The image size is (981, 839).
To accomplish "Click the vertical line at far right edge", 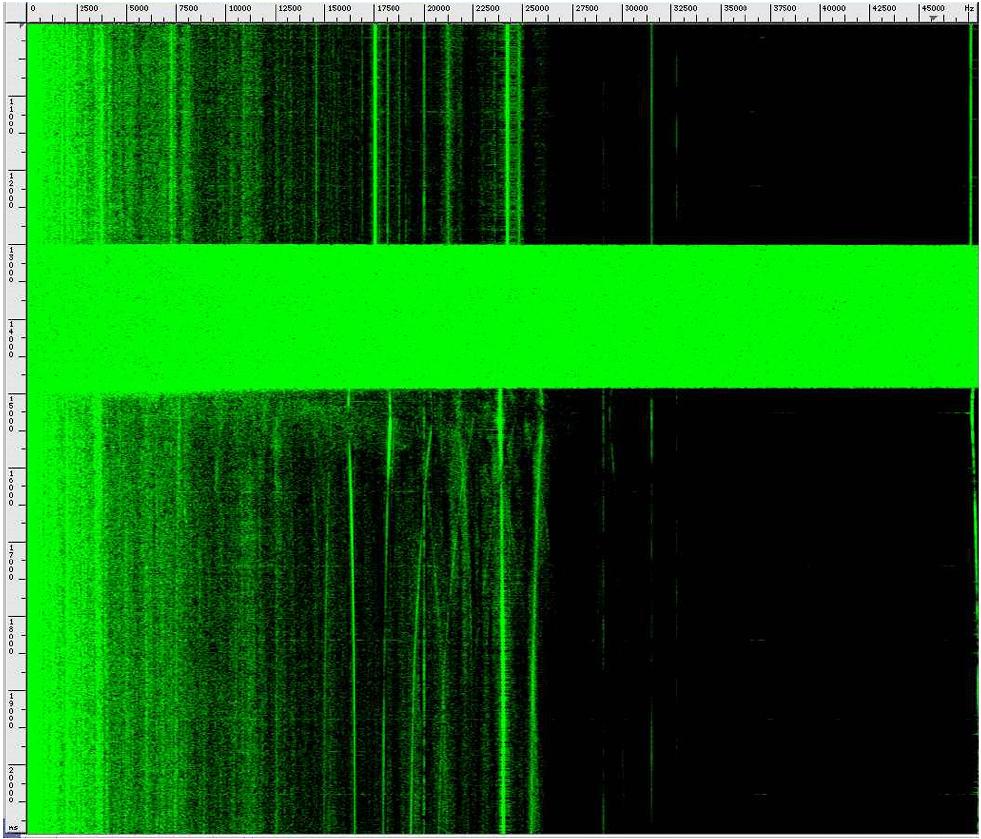I will 971,130.
